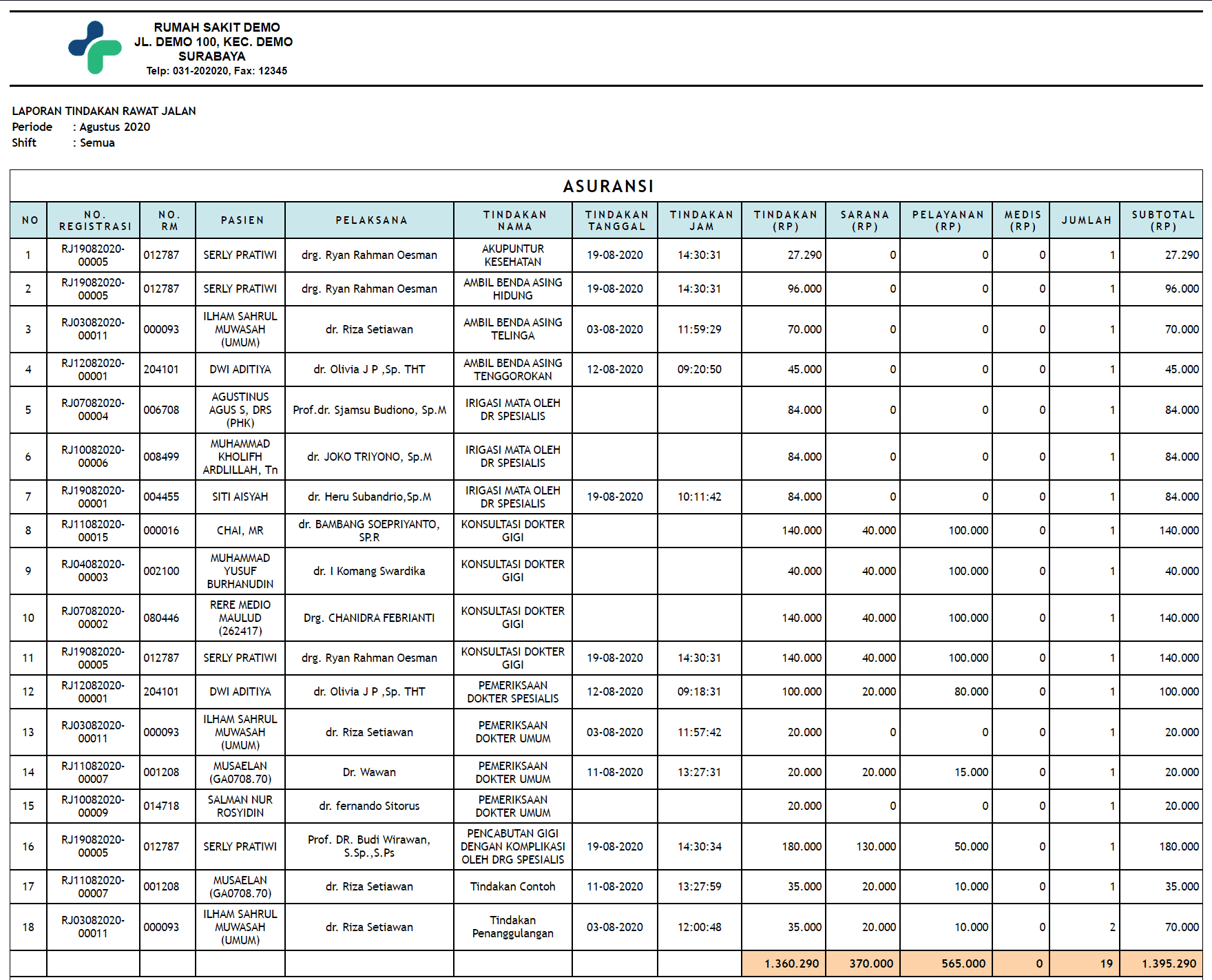Click the LAPORAN TINDAKAN RAWAT JALAN heading
Screen dimensions: 1212x980
click(x=104, y=111)
